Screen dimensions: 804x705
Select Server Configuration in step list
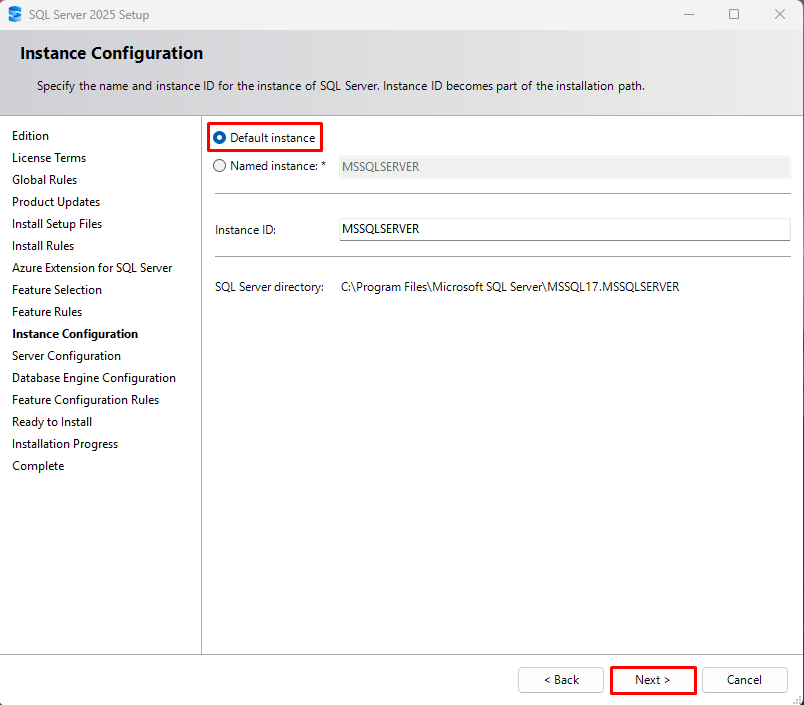(x=67, y=356)
